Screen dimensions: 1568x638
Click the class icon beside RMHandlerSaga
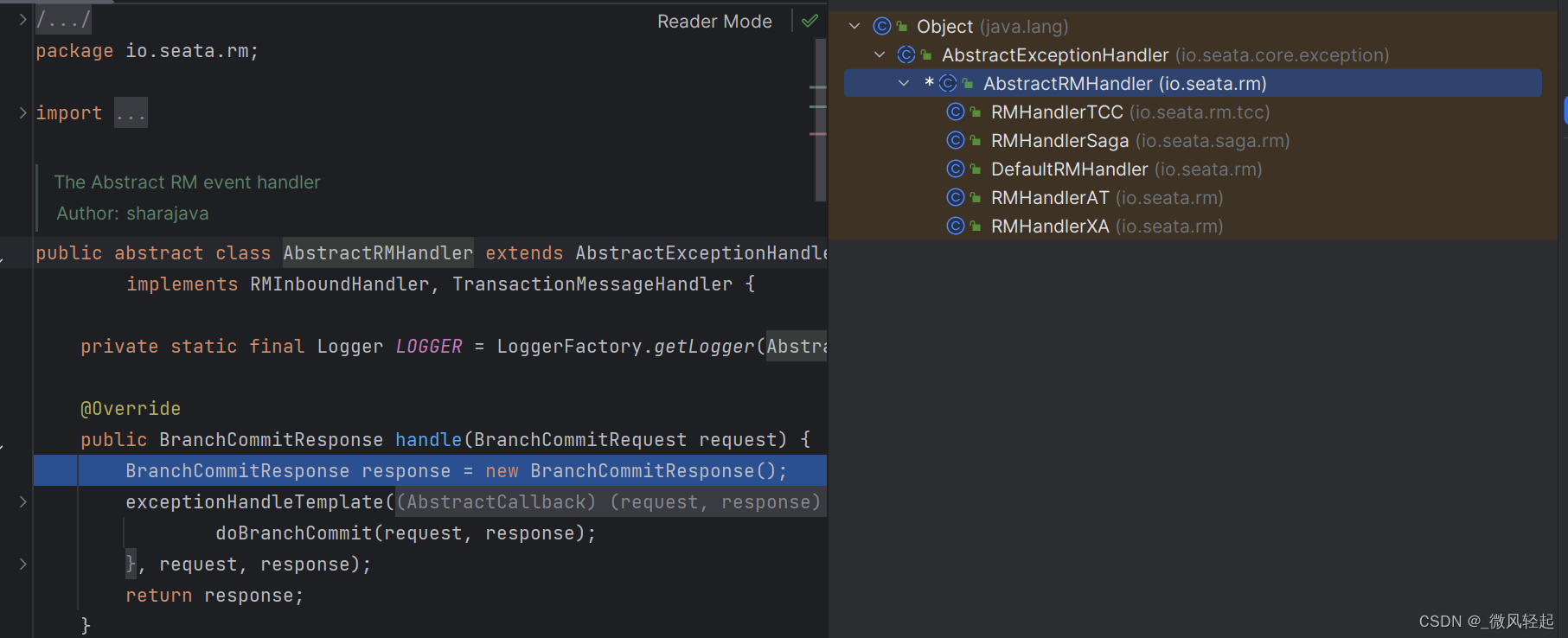pos(956,141)
